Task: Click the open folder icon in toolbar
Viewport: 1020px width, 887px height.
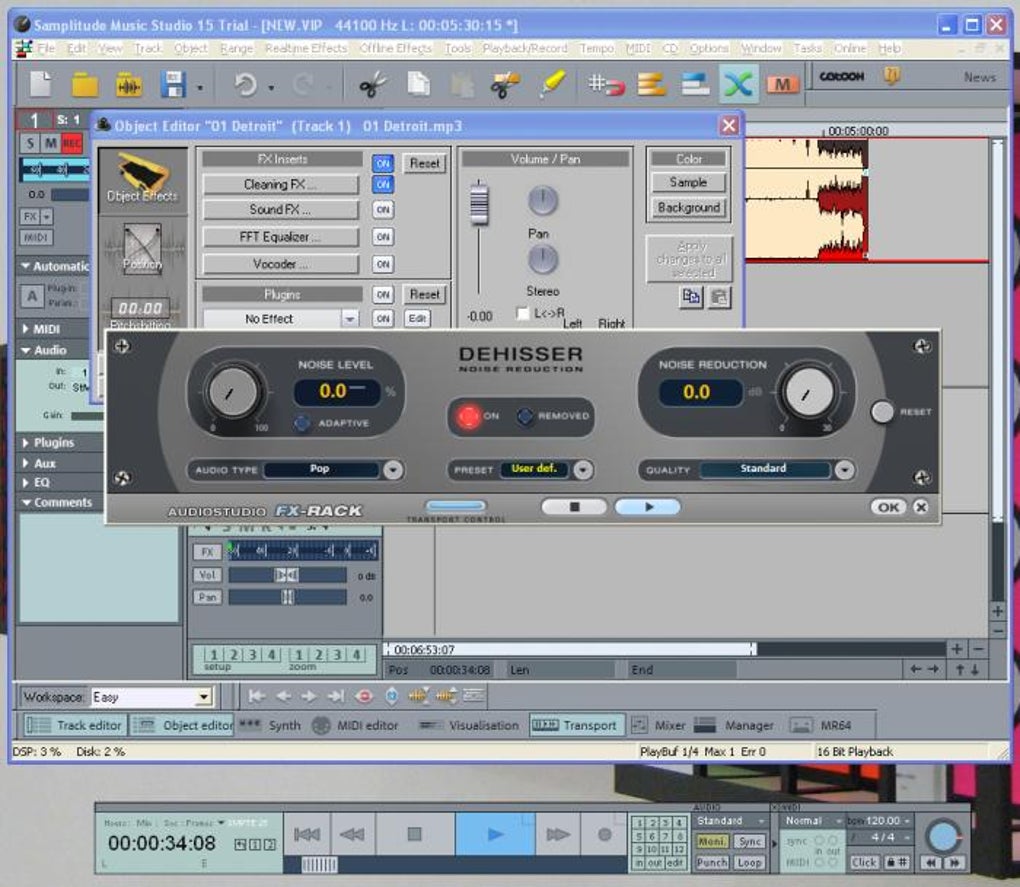Action: click(84, 85)
